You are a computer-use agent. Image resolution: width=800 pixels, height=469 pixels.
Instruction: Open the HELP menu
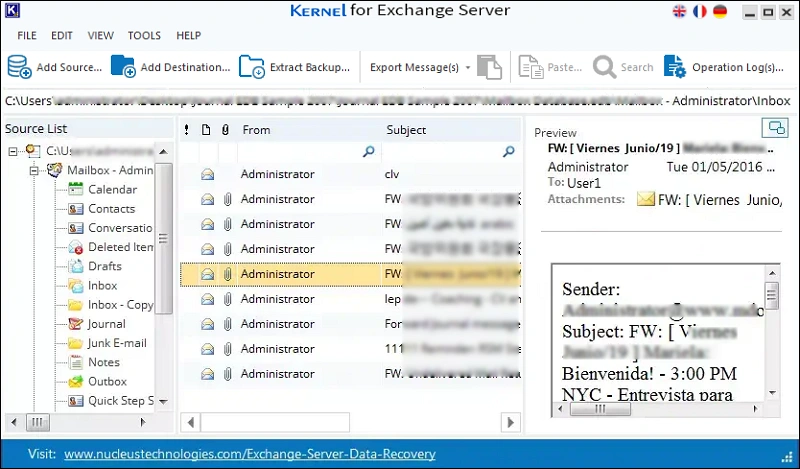(189, 36)
